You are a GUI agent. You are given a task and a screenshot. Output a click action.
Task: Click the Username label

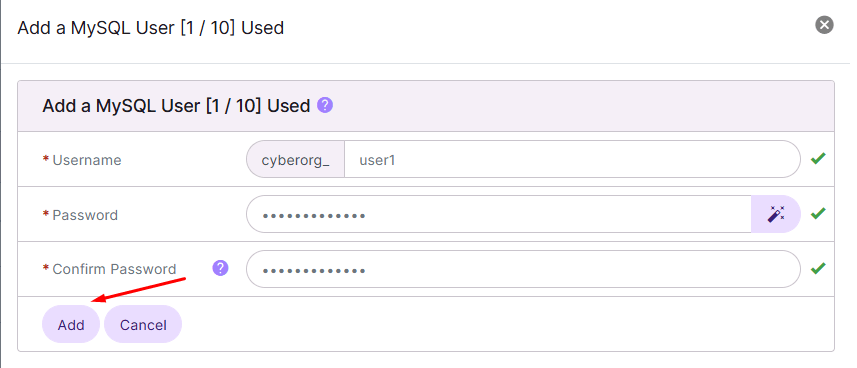(87, 160)
